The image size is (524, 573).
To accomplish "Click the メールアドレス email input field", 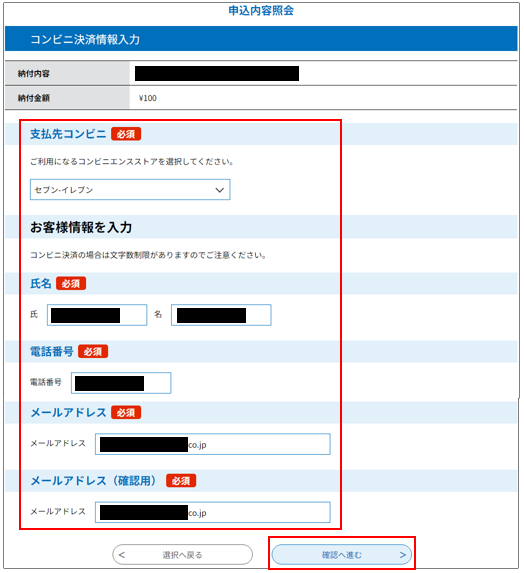I will click(213, 444).
